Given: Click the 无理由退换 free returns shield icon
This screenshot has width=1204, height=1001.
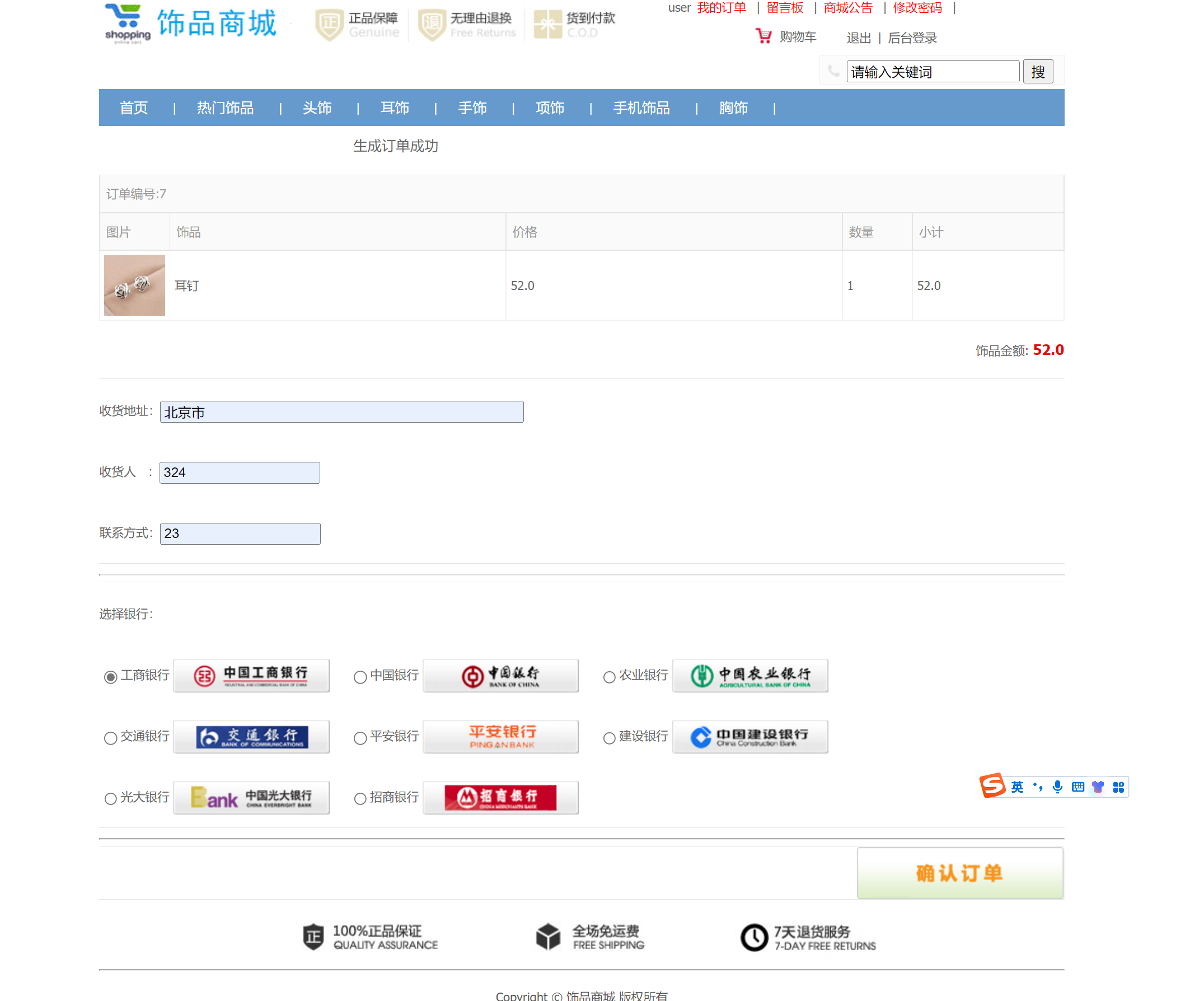Looking at the screenshot, I should pos(432,24).
